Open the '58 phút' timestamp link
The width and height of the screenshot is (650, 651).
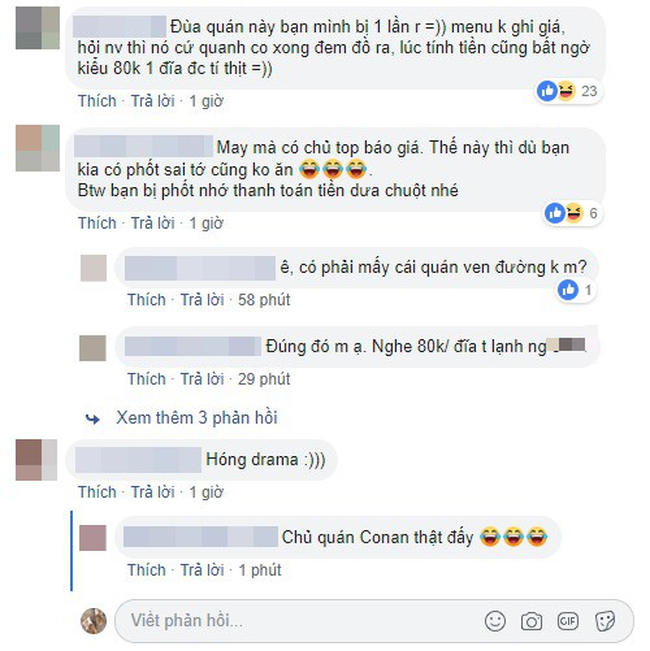264,300
